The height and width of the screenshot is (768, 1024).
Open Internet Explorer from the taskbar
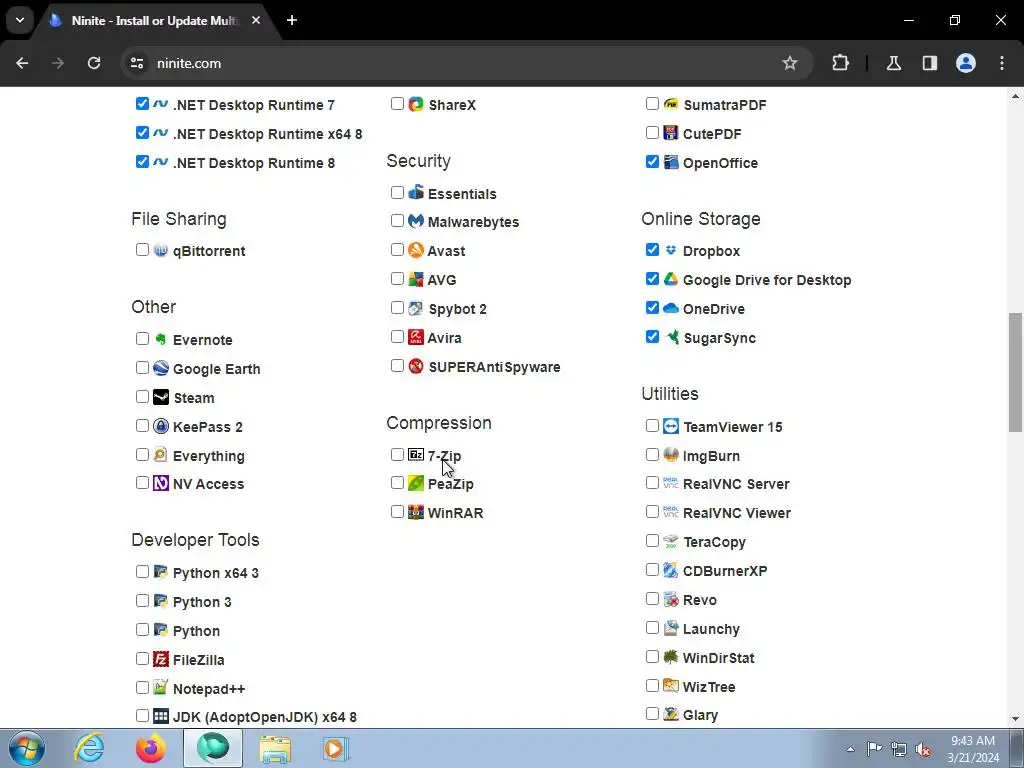click(x=89, y=748)
